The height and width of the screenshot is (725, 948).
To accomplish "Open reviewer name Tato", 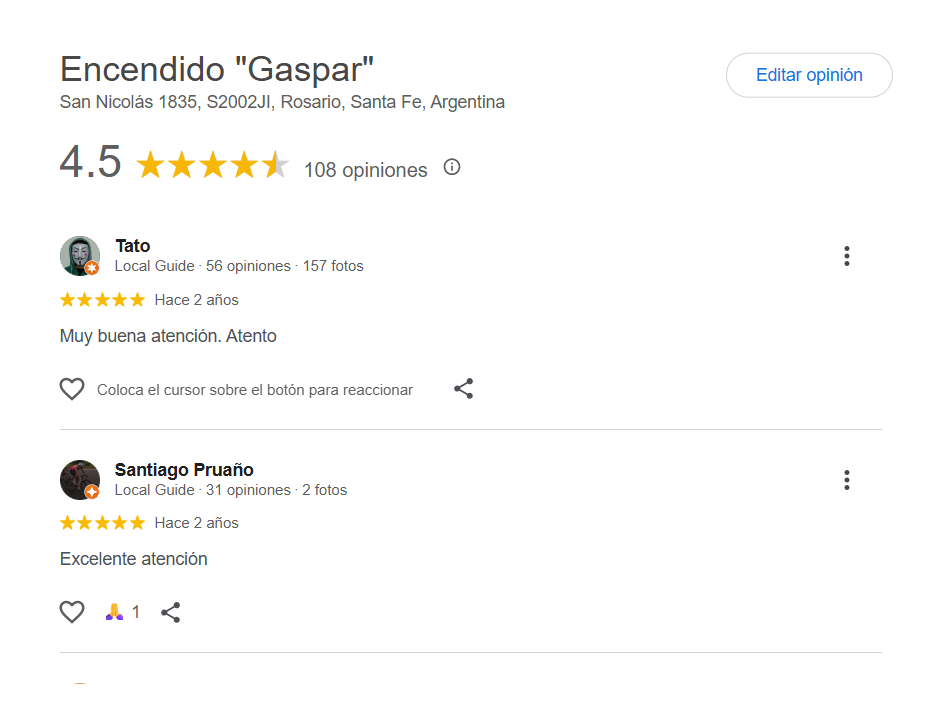I will pyautogui.click(x=133, y=246).
